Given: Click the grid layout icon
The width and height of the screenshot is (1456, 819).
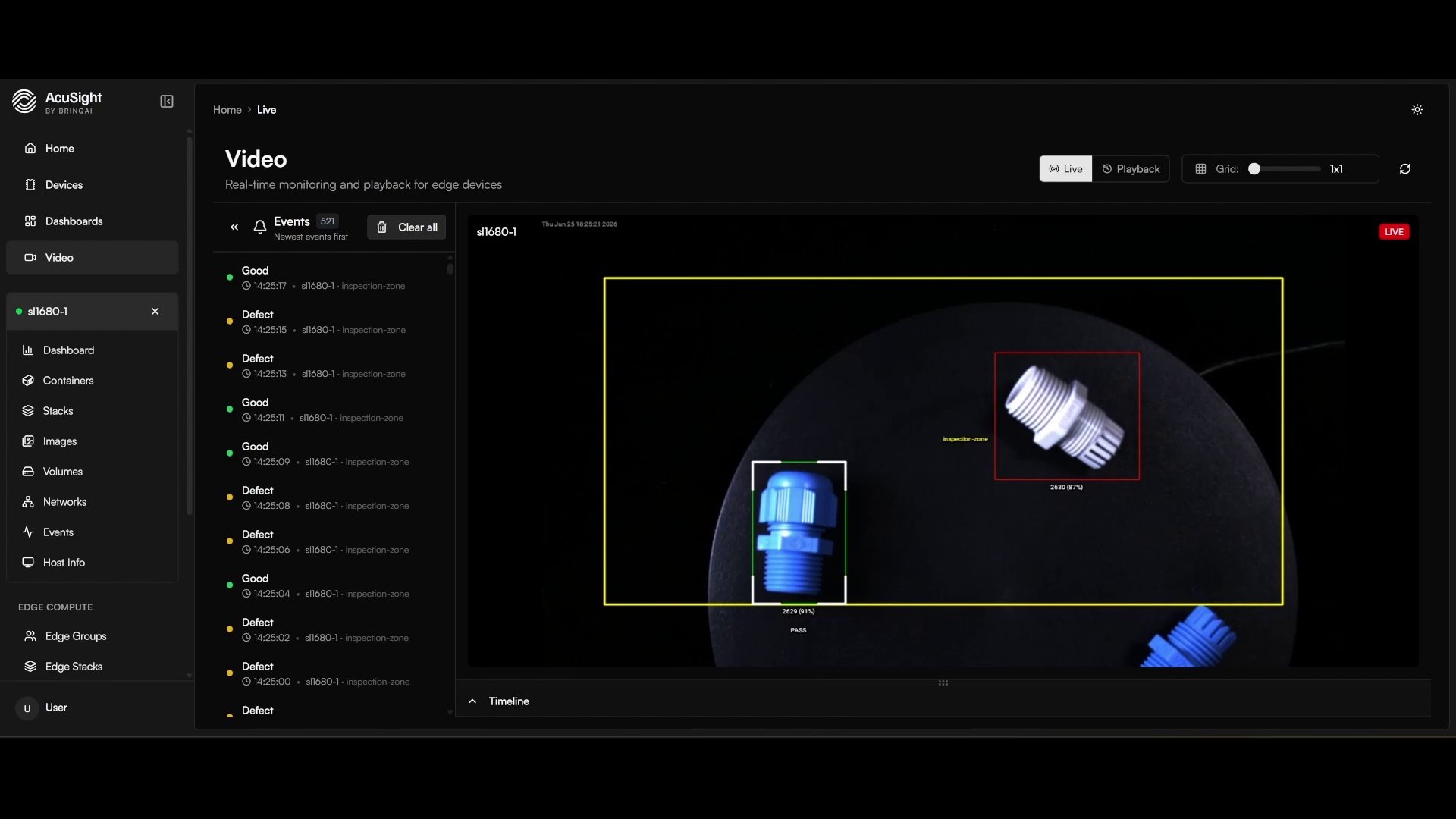Looking at the screenshot, I should click(x=1200, y=169).
